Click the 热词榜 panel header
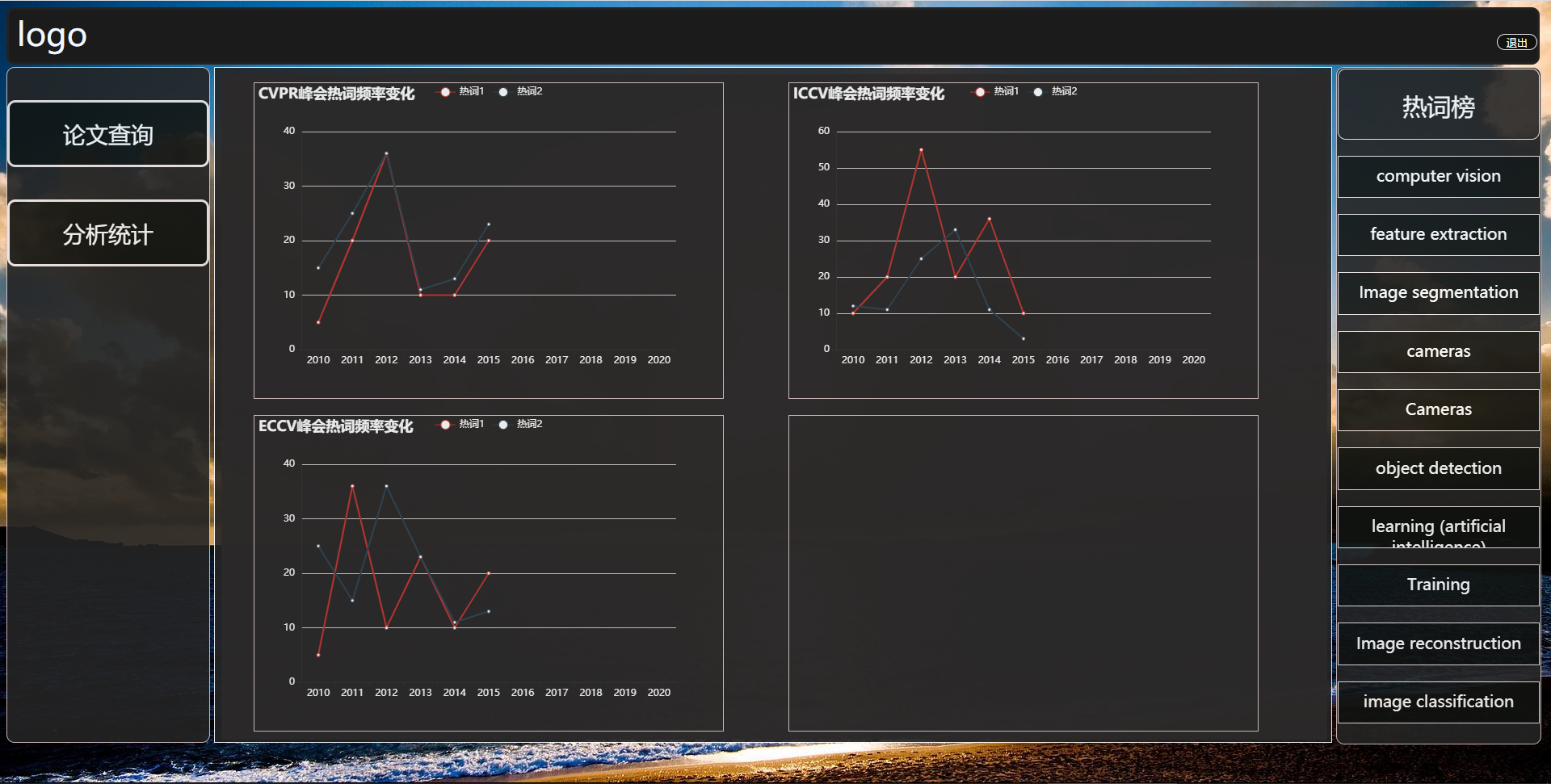 1438,106
